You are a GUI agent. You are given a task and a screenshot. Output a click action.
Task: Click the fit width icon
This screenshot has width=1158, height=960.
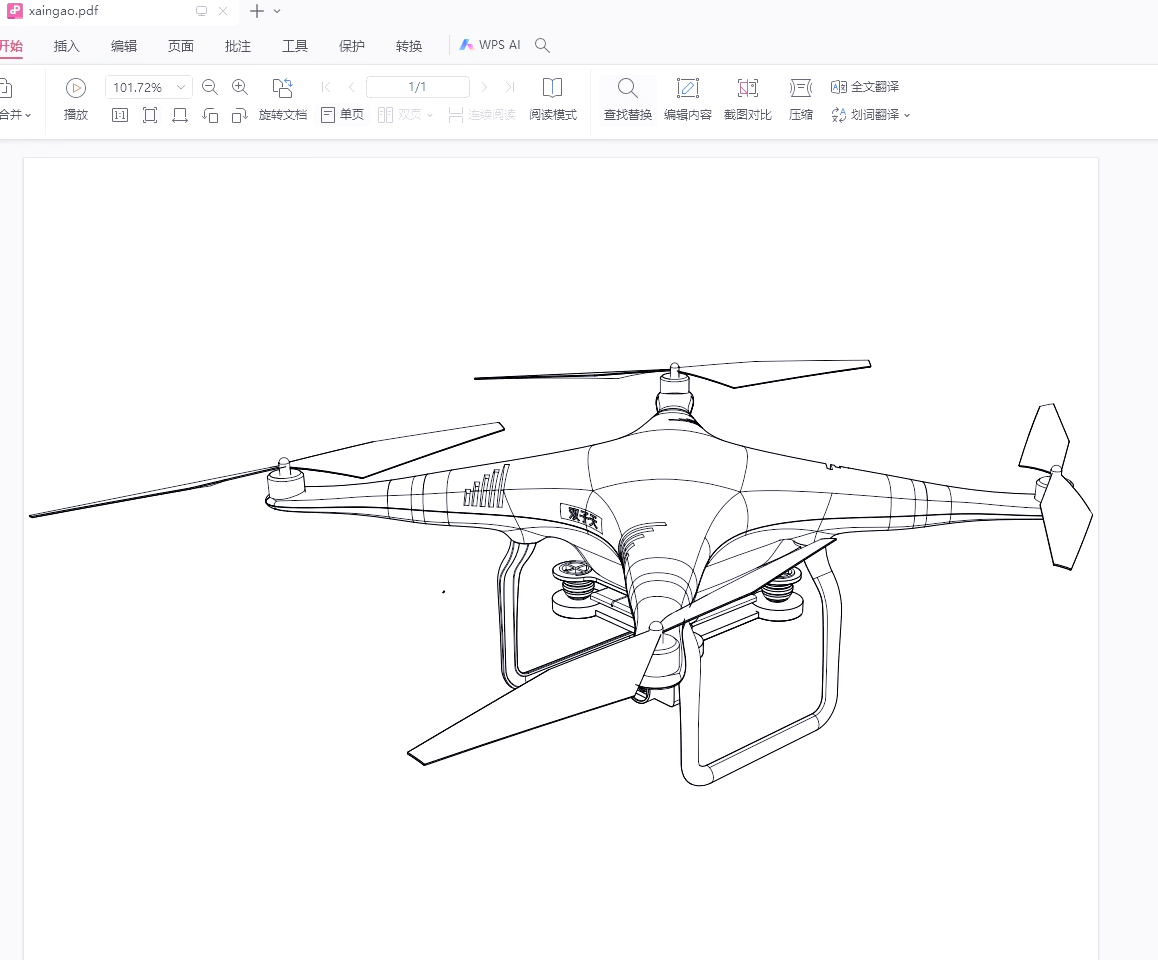pos(180,115)
